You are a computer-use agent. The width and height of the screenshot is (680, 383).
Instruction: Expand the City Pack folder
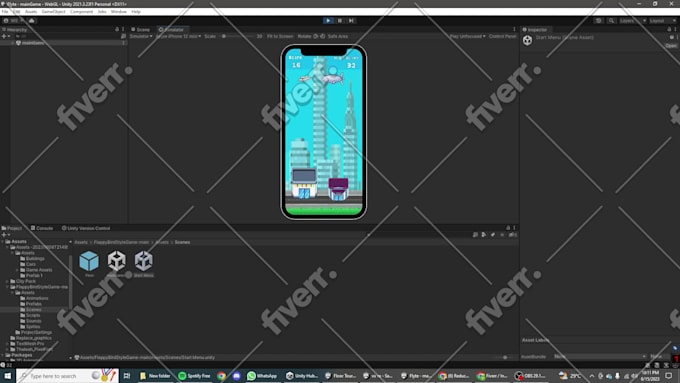pos(7,281)
